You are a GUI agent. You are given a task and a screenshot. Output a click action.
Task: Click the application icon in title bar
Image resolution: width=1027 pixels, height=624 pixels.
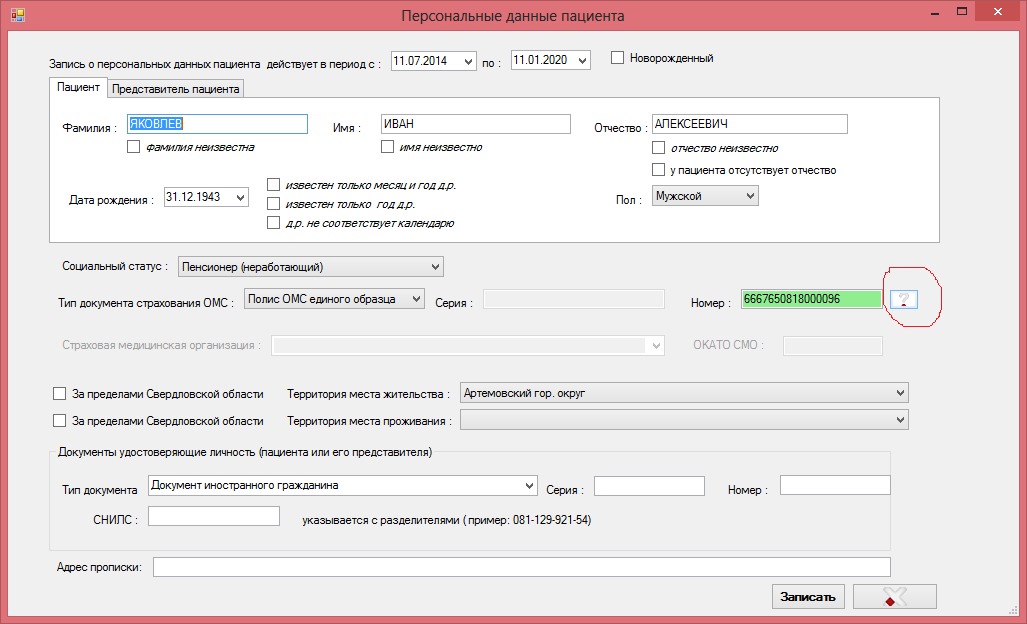coord(18,14)
